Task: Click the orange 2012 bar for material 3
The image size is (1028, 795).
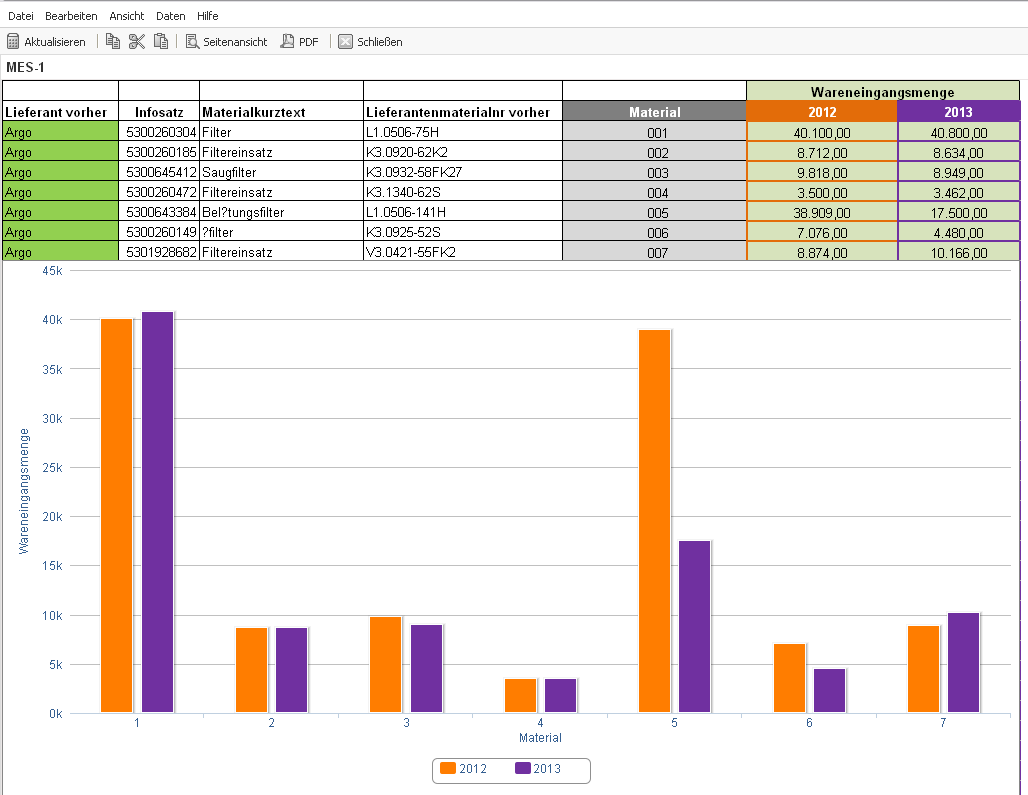Action: click(386, 665)
